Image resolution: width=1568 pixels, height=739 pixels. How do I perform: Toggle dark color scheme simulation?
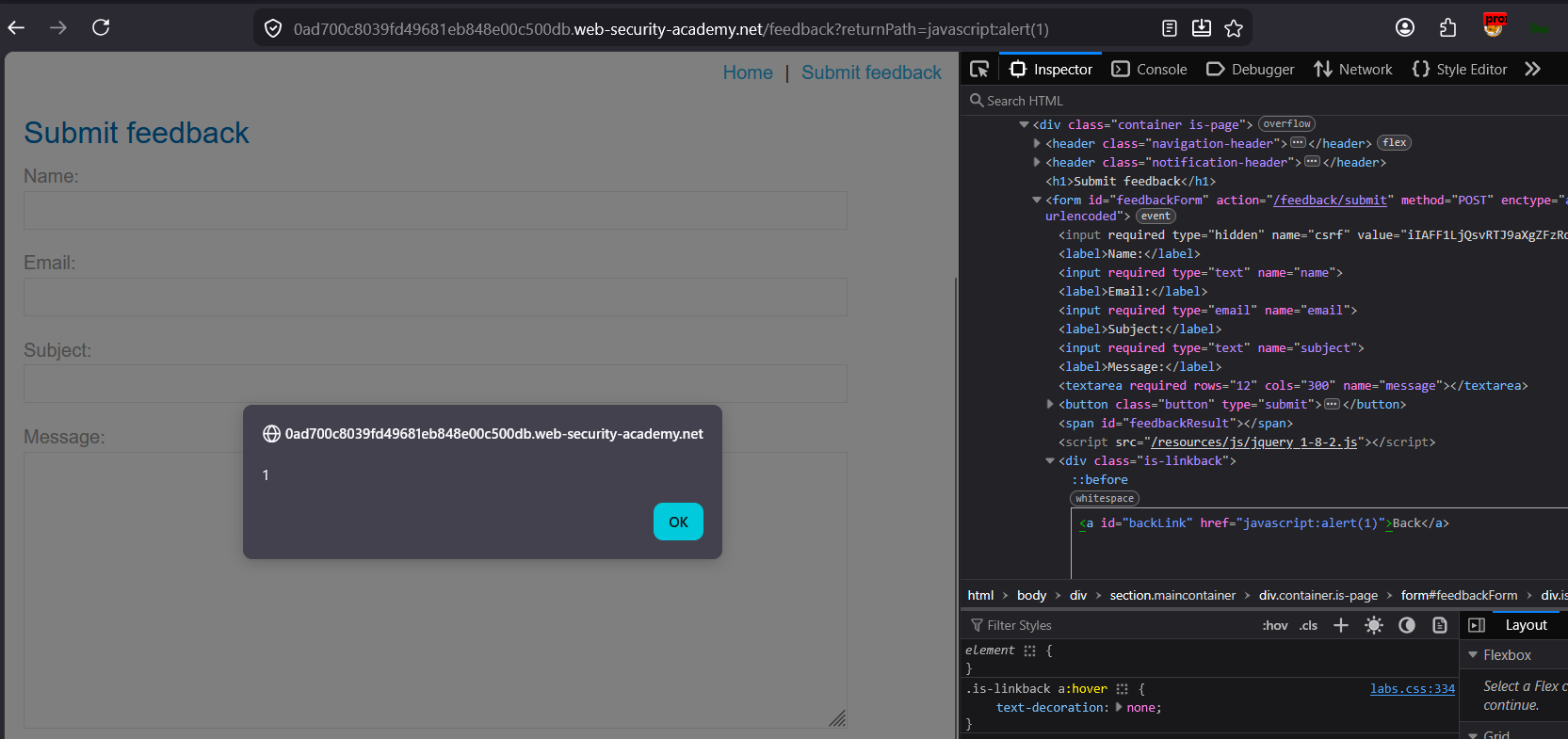click(1407, 625)
